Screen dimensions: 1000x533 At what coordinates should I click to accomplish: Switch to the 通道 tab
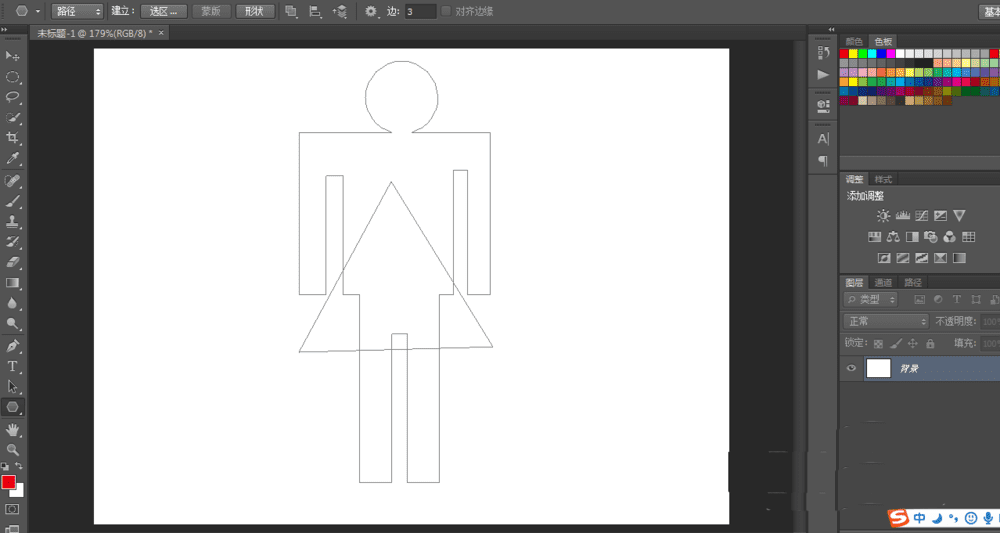click(883, 282)
